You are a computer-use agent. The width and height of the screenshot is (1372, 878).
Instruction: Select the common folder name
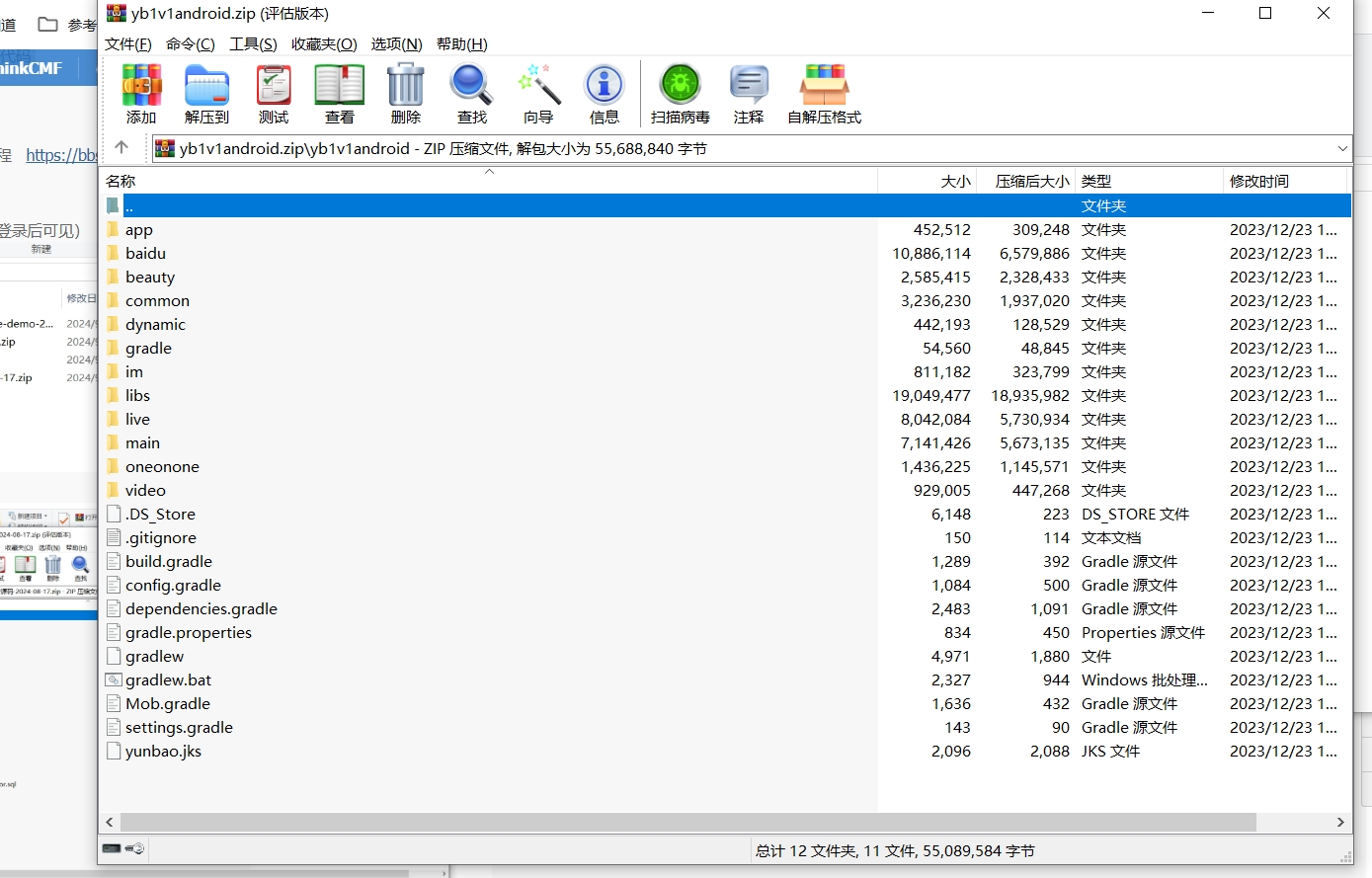(x=157, y=300)
